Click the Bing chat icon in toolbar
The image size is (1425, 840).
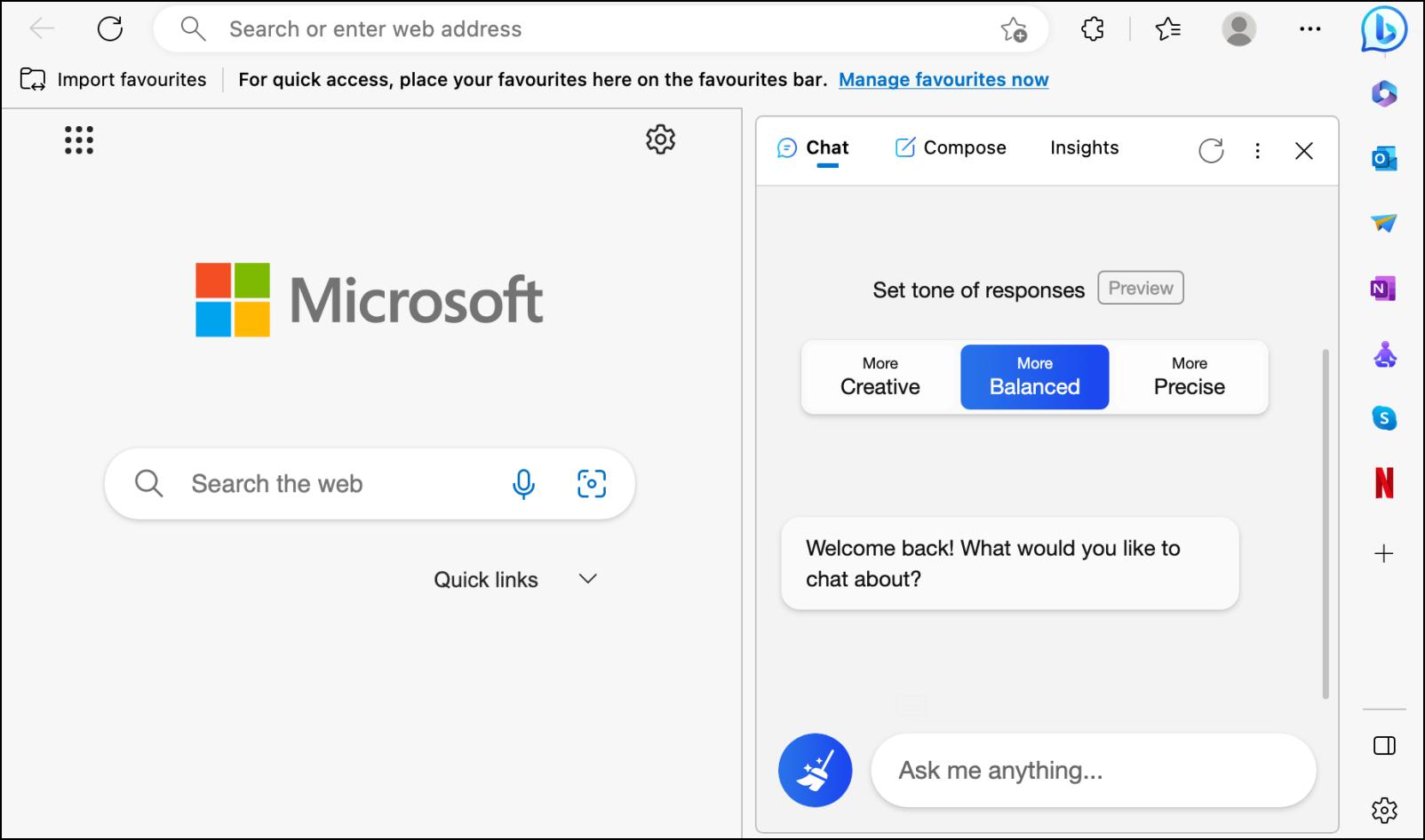1383,29
